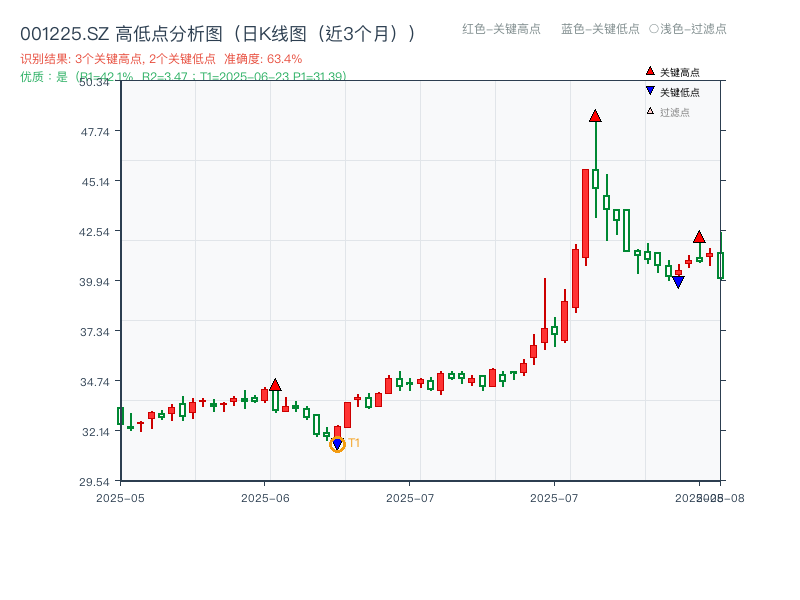
Task: Click the red triangle marker near early June
Action: (x=273, y=383)
